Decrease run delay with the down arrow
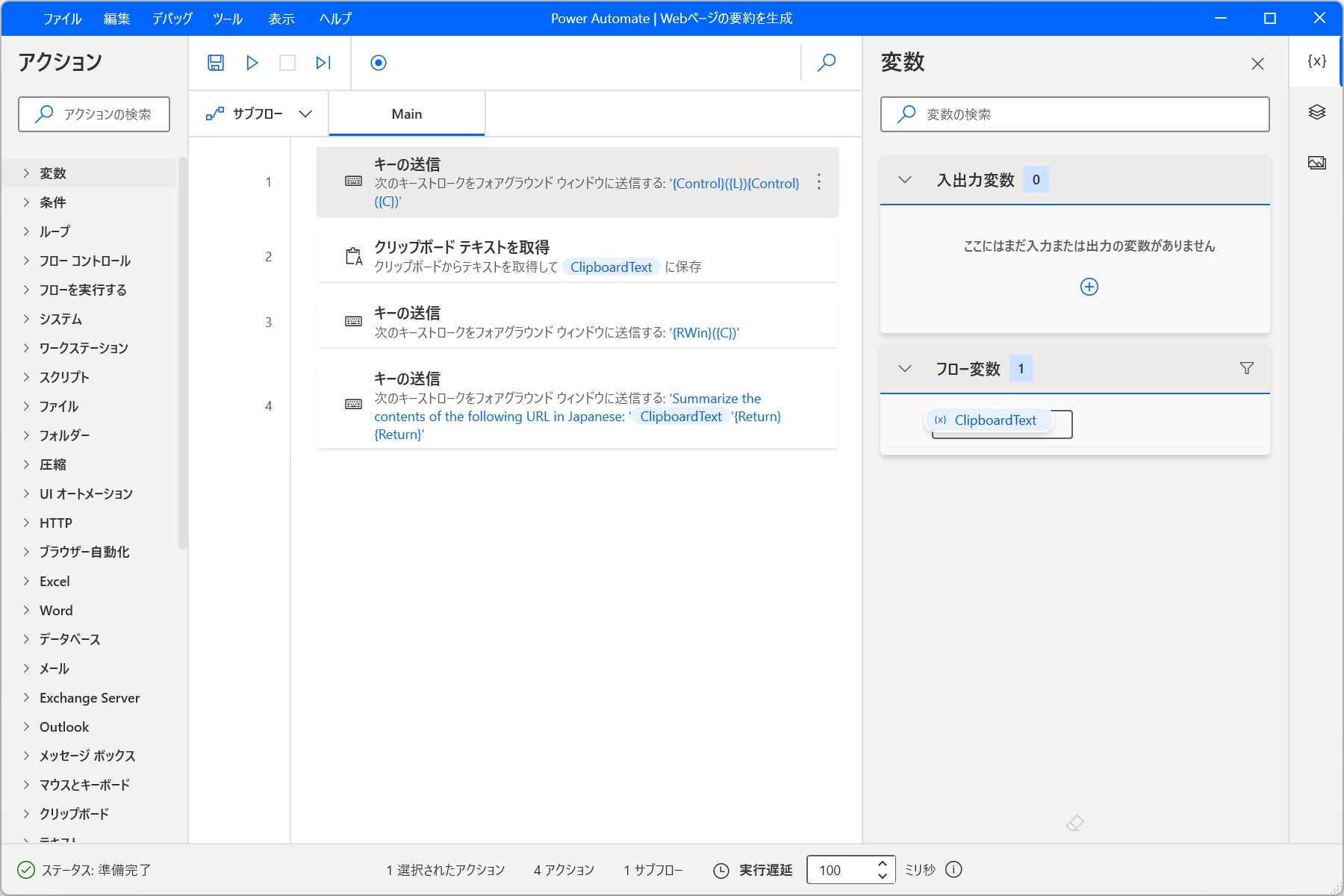The height and width of the screenshot is (896, 1344). tap(883, 877)
